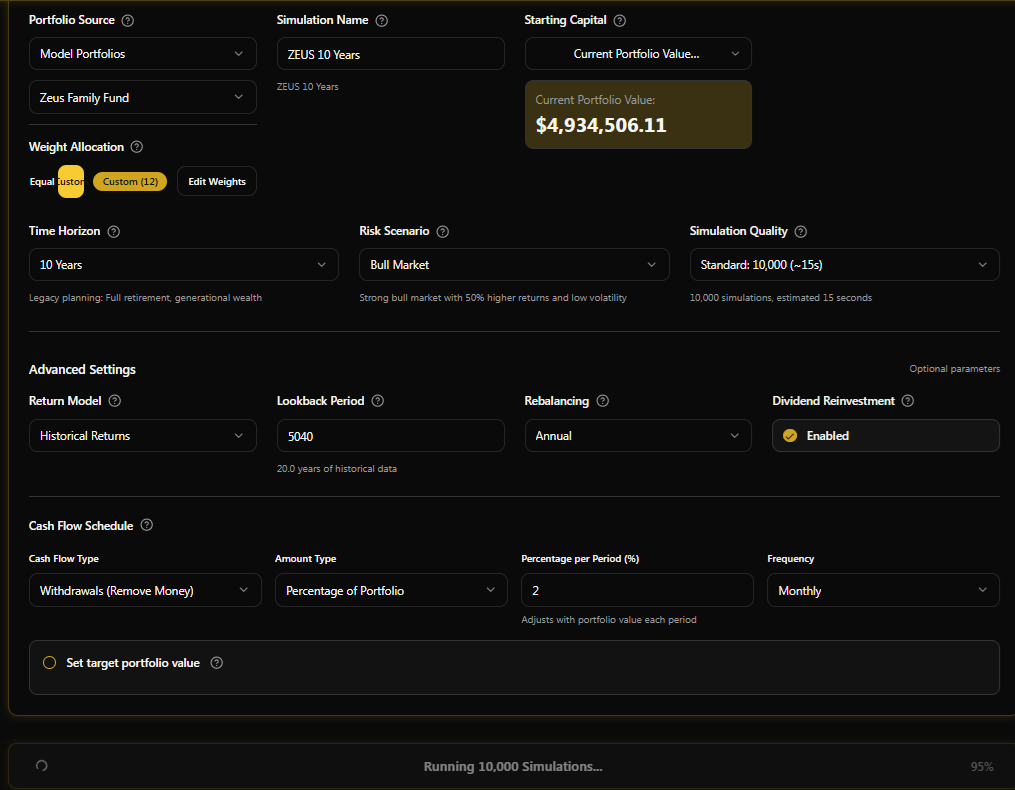Show Starting Capital help tooltip icon
The width and height of the screenshot is (1015, 790).
click(x=619, y=21)
